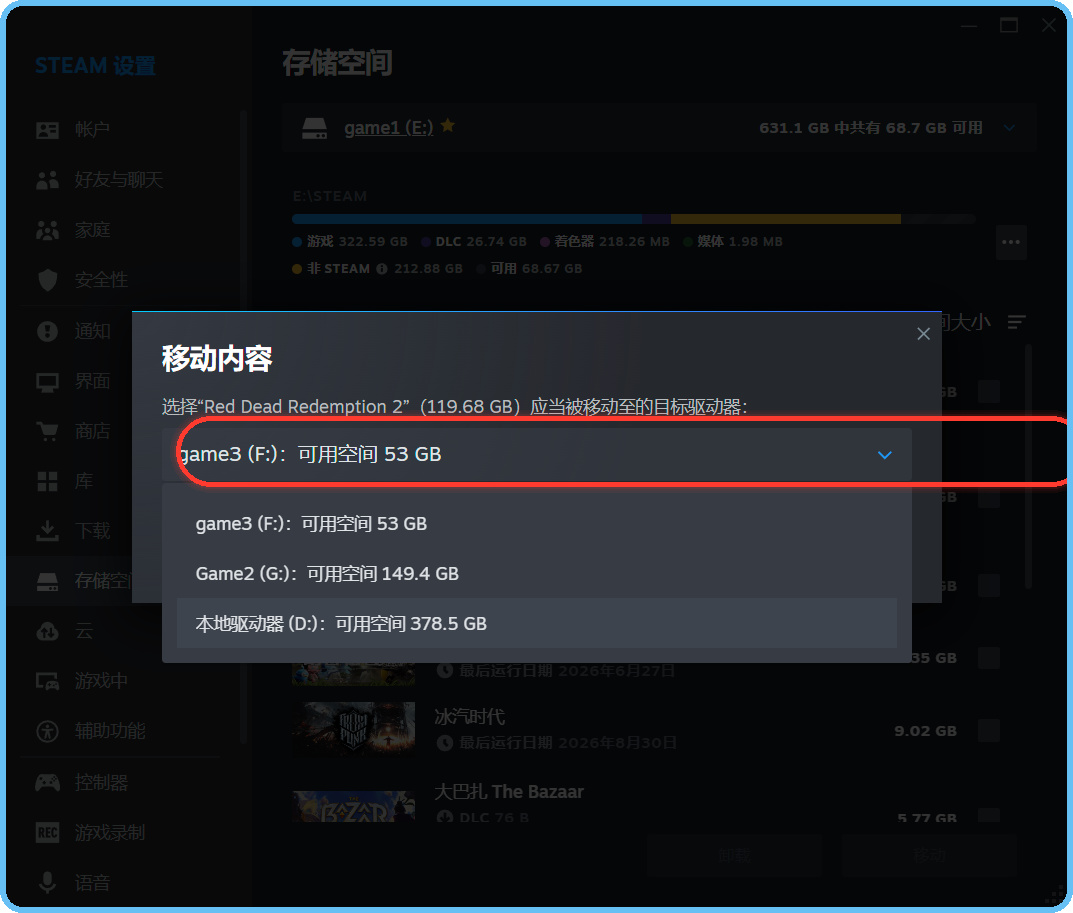The width and height of the screenshot is (1073, 913).
Task: Click the 存储空间 drive icon in sidebar
Action: 47,581
